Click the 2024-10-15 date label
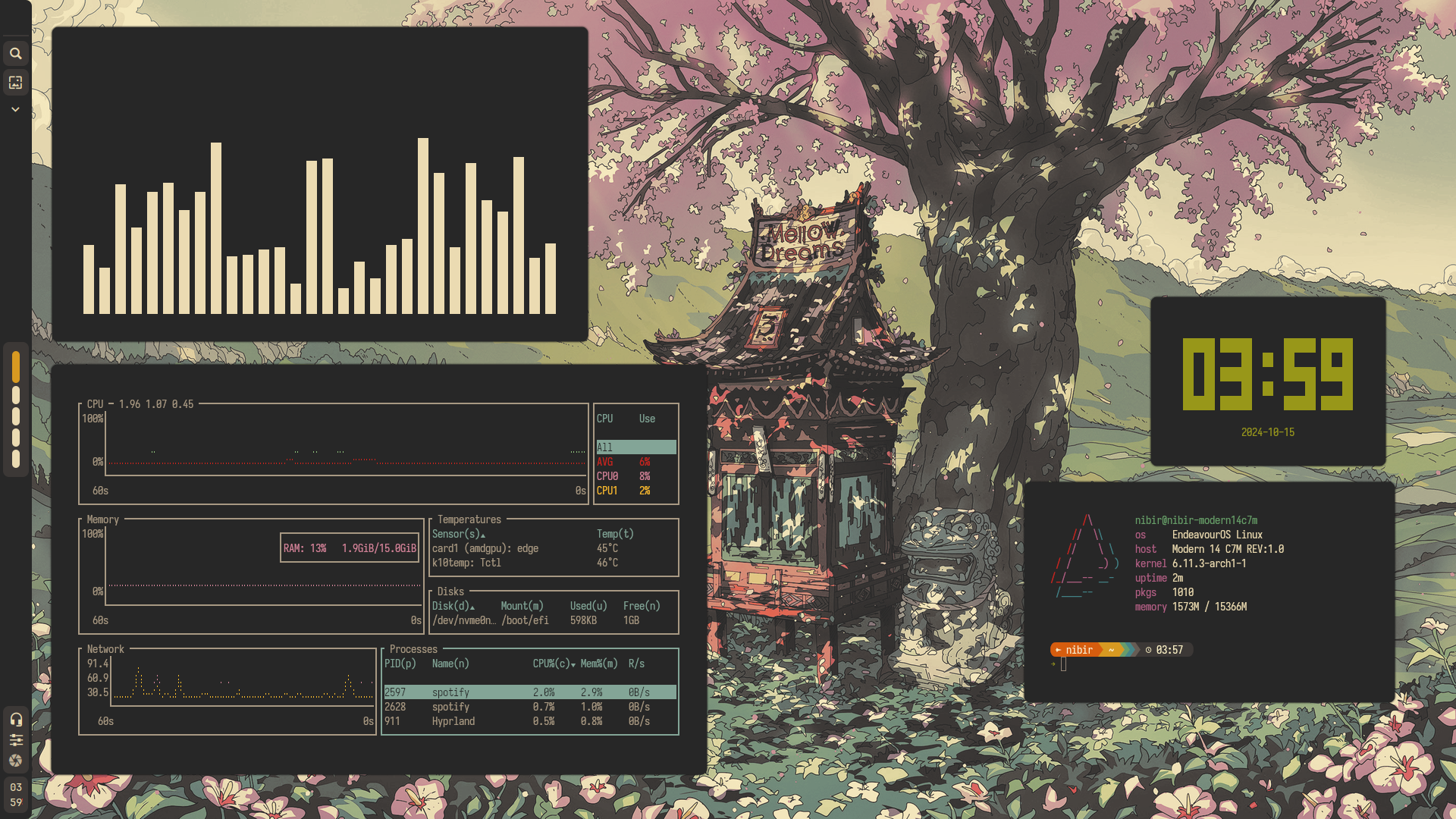 pos(1268,432)
